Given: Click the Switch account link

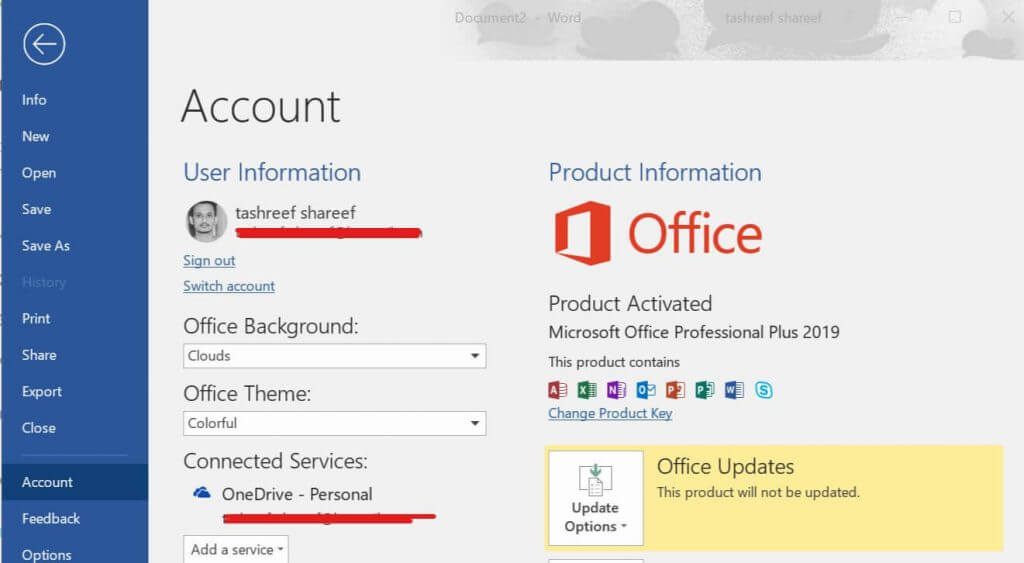Looking at the screenshot, I should pyautogui.click(x=229, y=286).
